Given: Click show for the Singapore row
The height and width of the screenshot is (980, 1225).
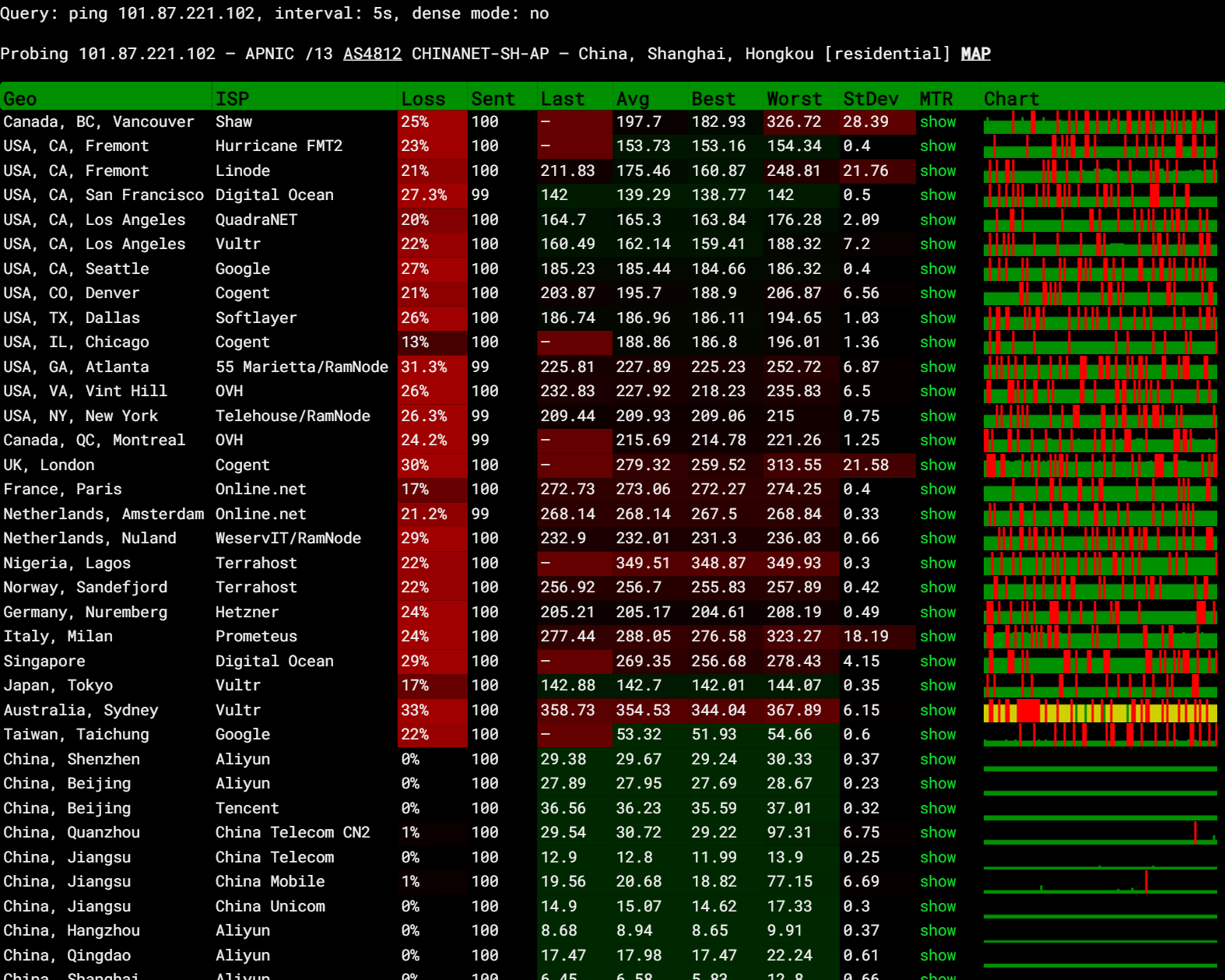Looking at the screenshot, I should tap(938, 662).
